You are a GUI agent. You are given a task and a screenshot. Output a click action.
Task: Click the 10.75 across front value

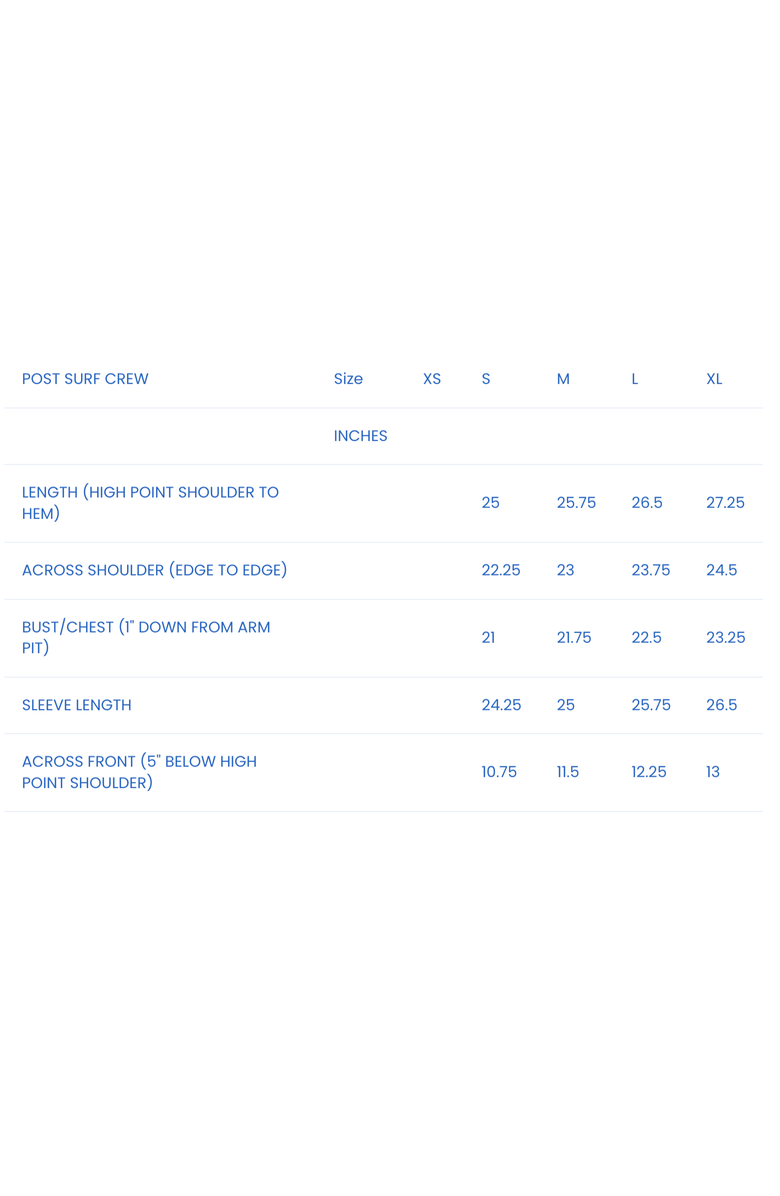point(499,772)
